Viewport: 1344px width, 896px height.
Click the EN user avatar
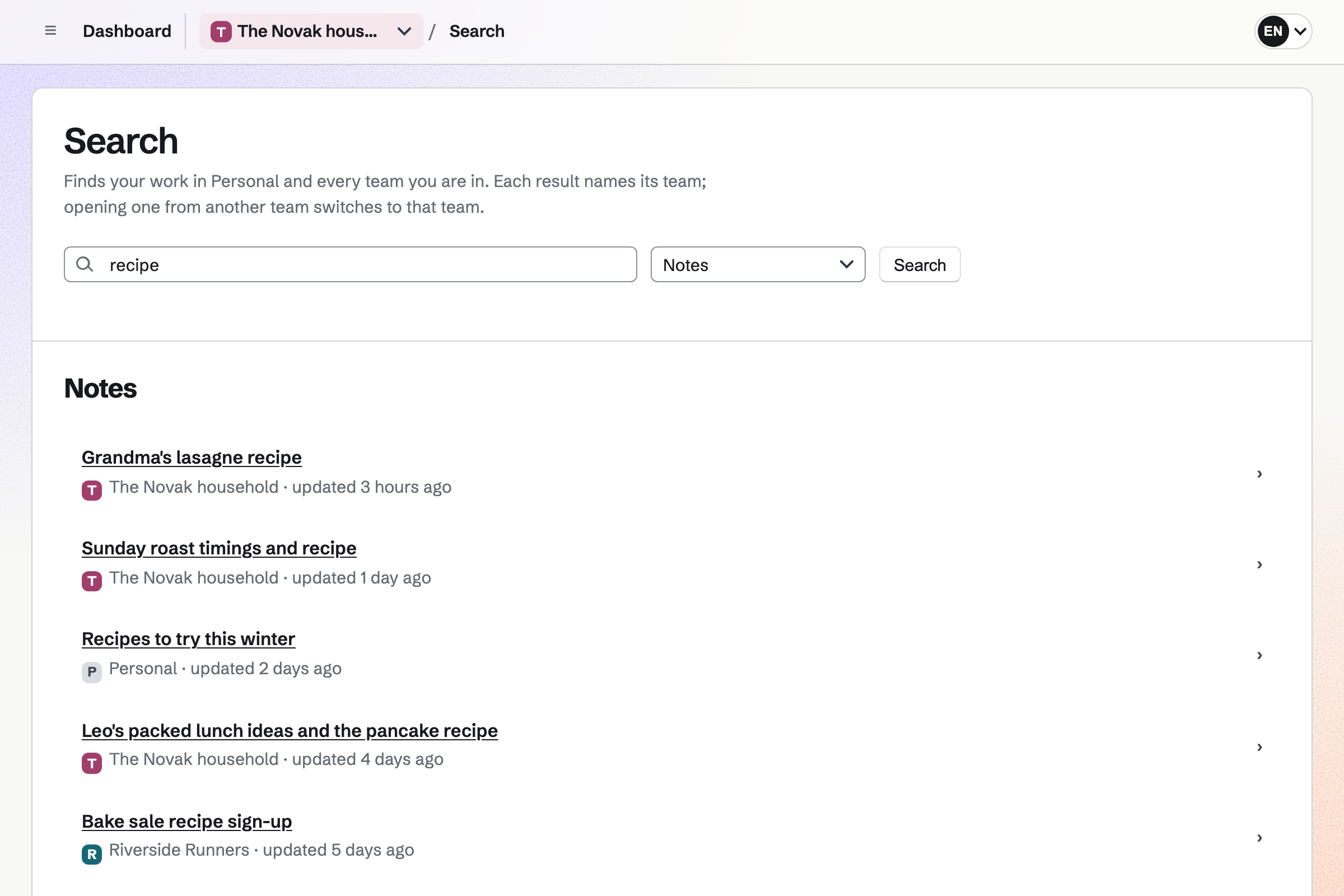pyautogui.click(x=1272, y=31)
